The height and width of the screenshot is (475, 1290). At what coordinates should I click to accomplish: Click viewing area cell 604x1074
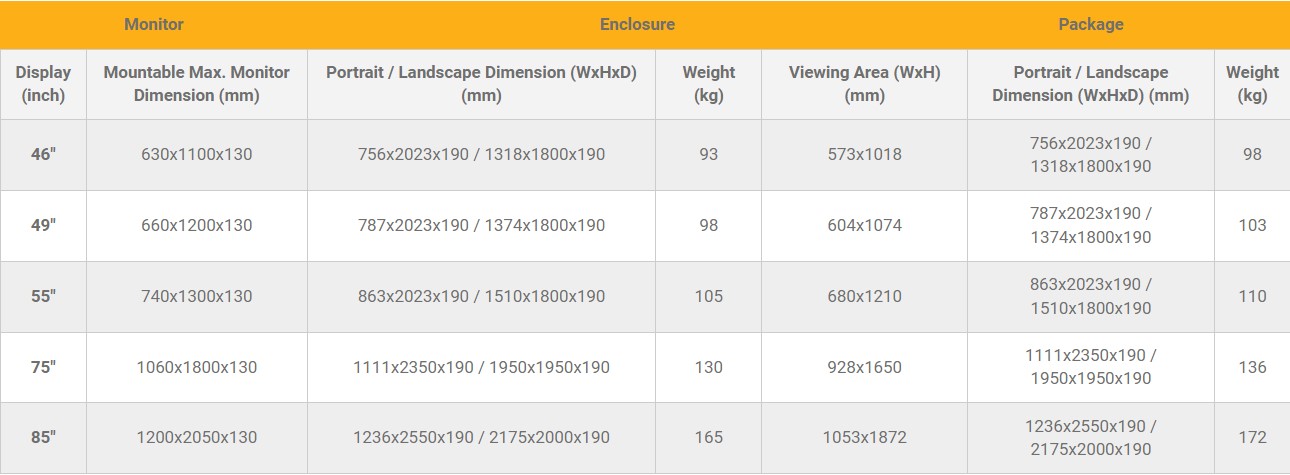click(864, 226)
